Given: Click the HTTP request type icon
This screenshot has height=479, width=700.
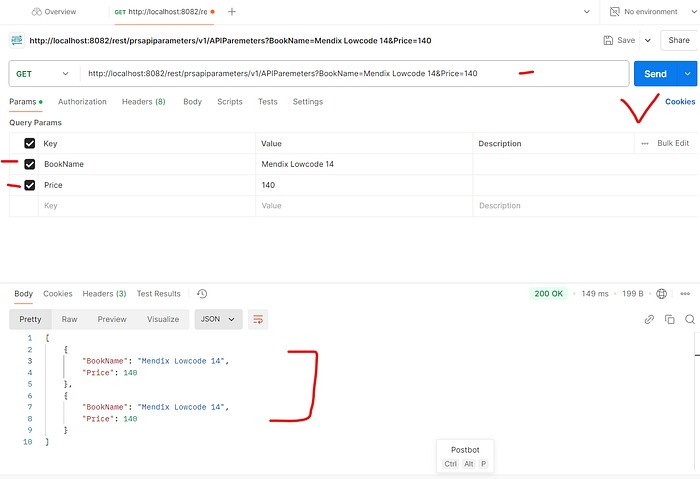Looking at the screenshot, I should 17,40.
